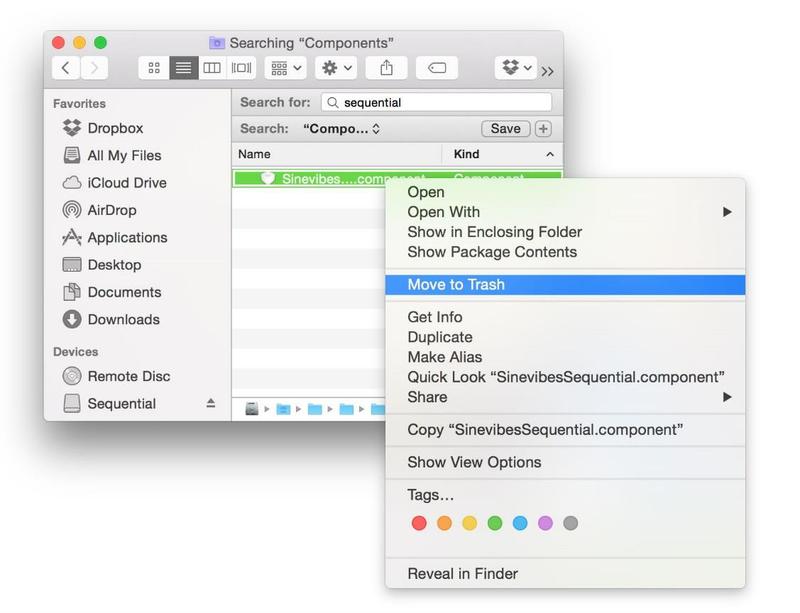This screenshot has width=800, height=613.
Task: Switch to list view
Action: (184, 68)
